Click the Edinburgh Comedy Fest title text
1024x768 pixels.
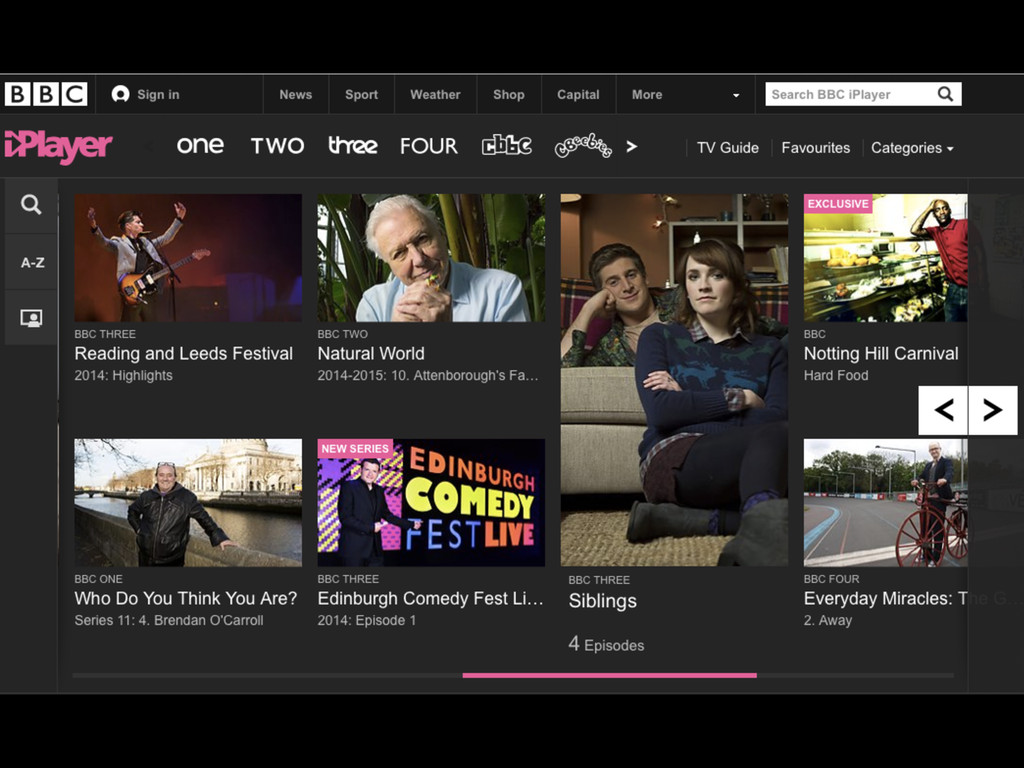pyautogui.click(x=430, y=598)
